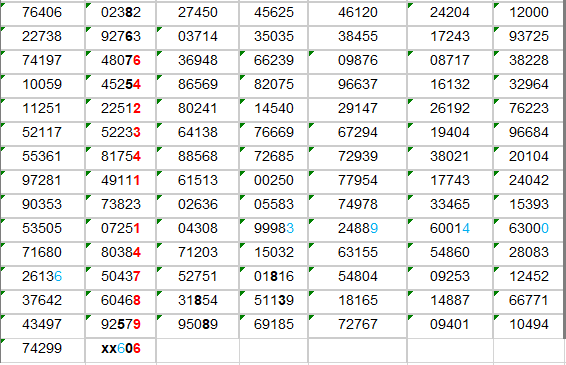Select cell 45254
The width and height of the screenshot is (566, 365).
[121, 85]
